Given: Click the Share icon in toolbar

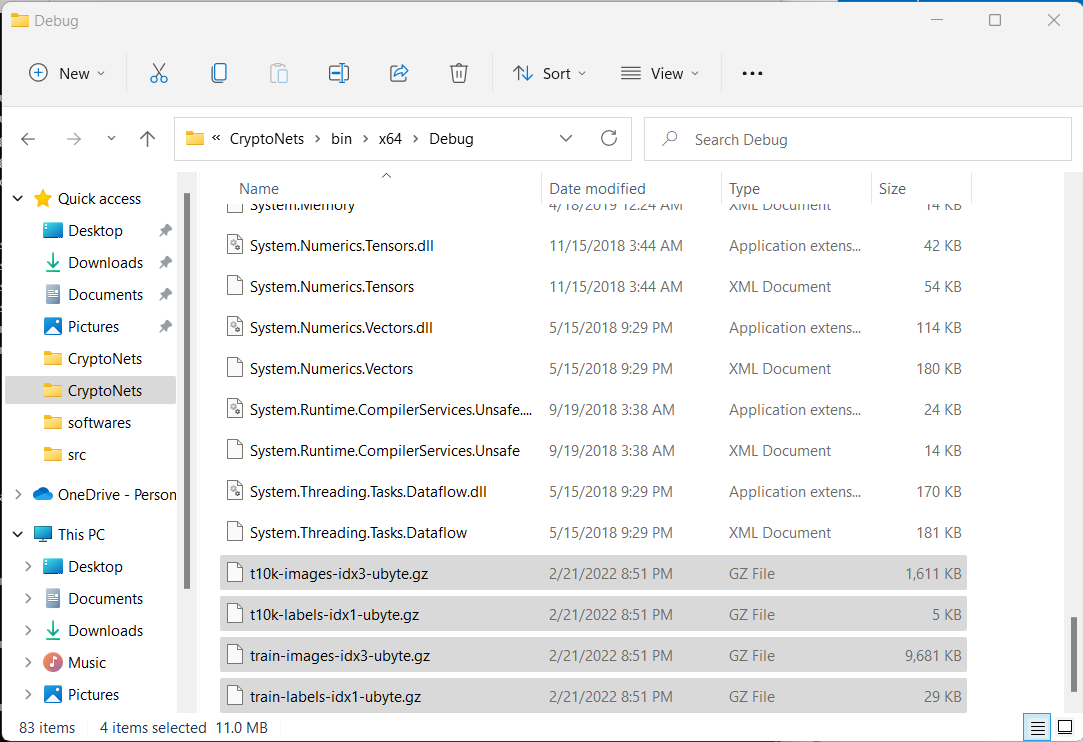Looking at the screenshot, I should [399, 73].
